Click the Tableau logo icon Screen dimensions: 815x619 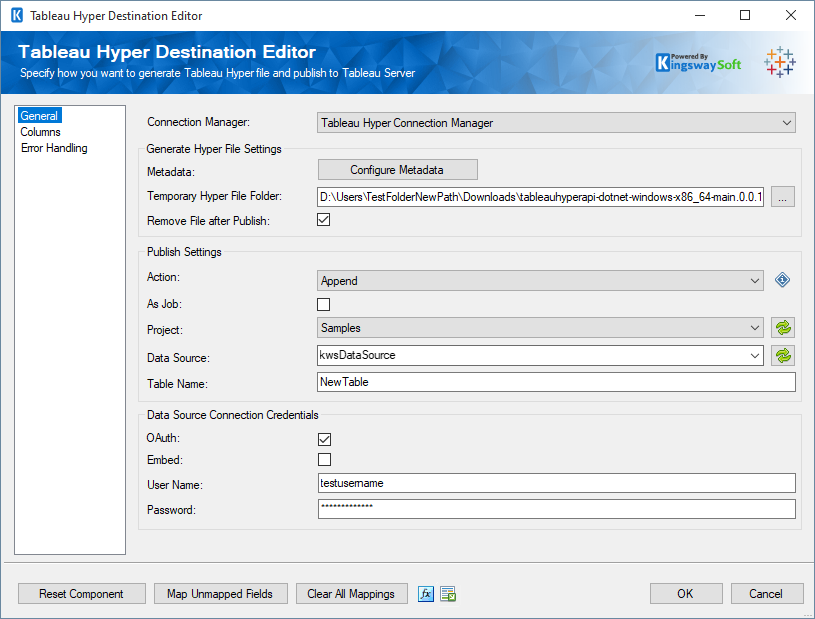[779, 62]
